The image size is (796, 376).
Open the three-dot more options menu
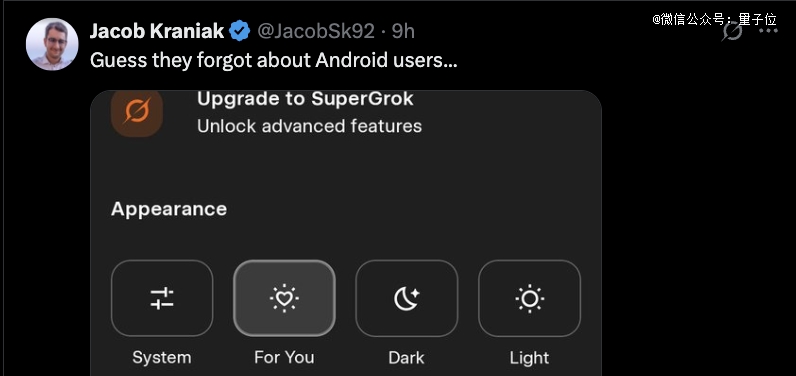(769, 31)
